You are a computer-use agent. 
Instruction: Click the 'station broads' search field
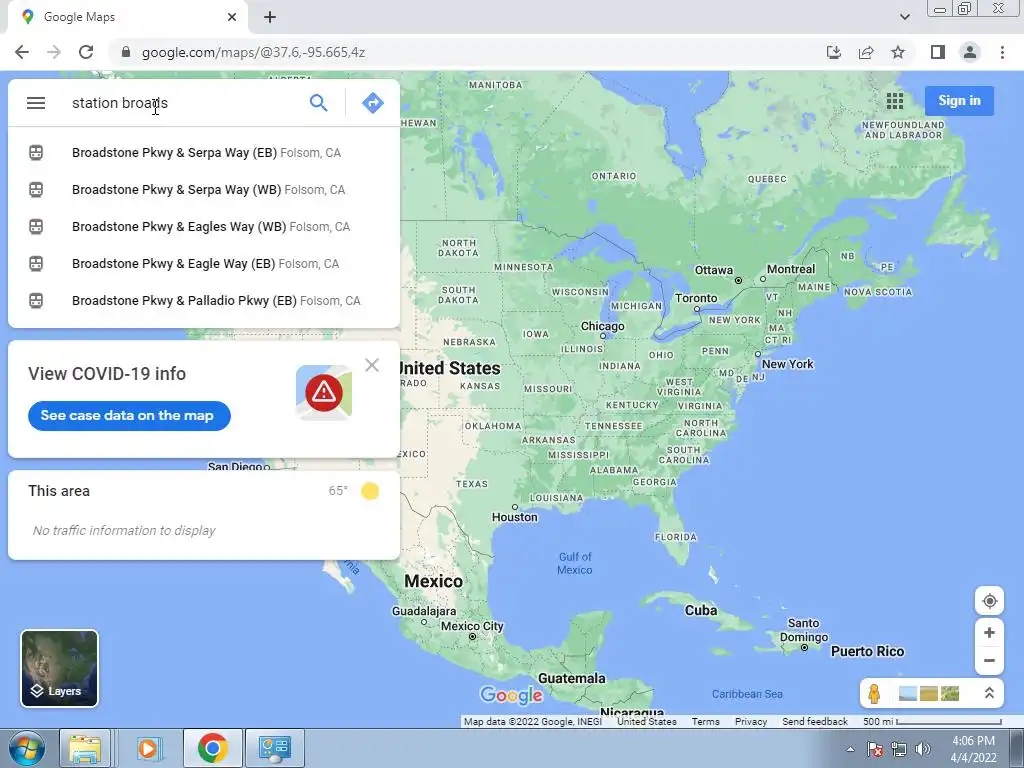coord(185,103)
